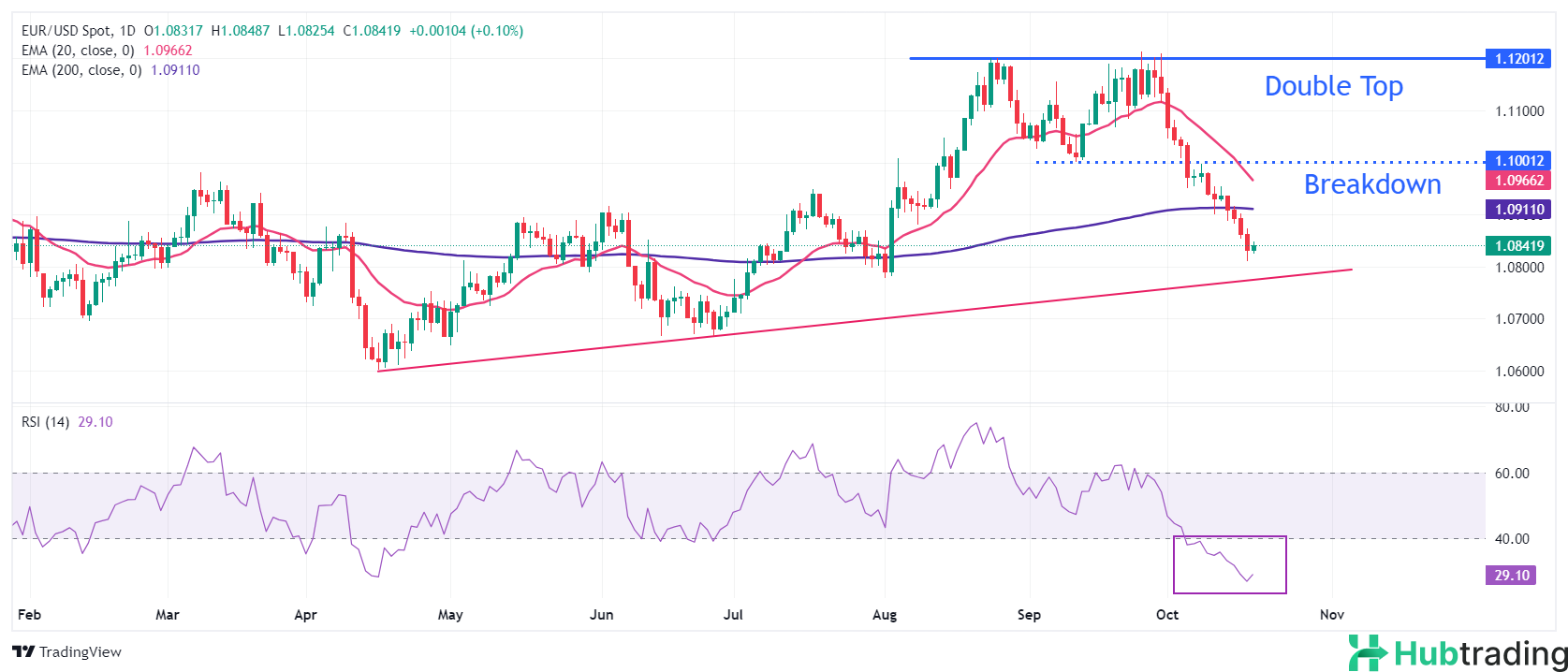Click the 1.10012 blue price label

coord(1517,161)
